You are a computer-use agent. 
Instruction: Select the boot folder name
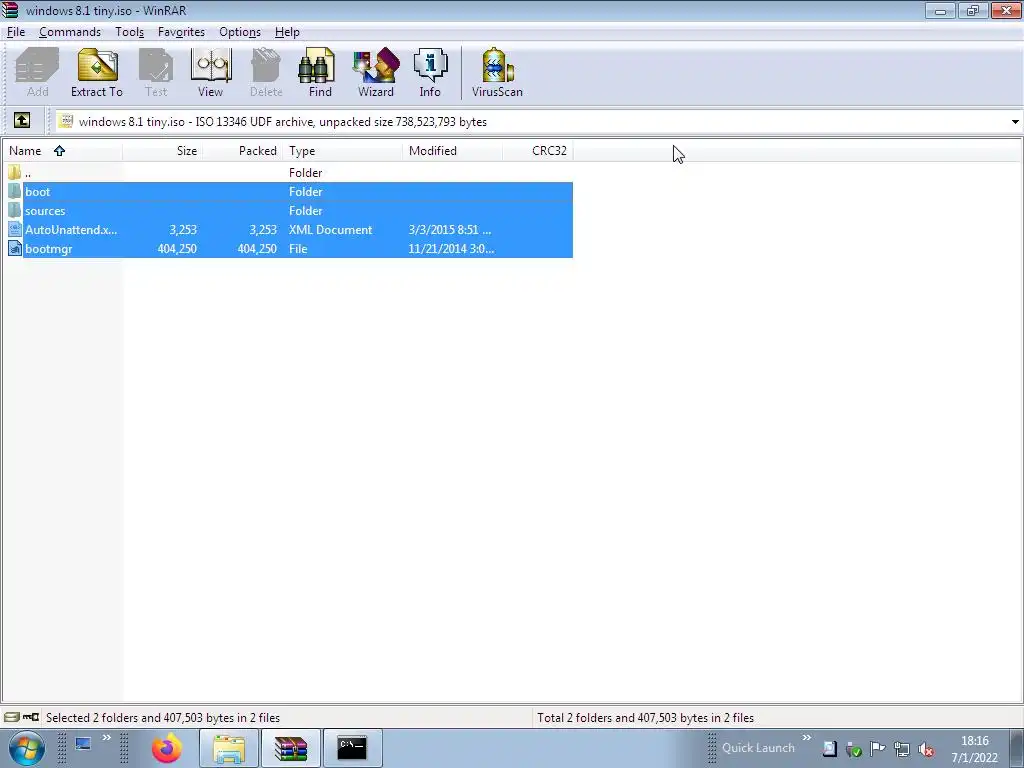point(37,191)
